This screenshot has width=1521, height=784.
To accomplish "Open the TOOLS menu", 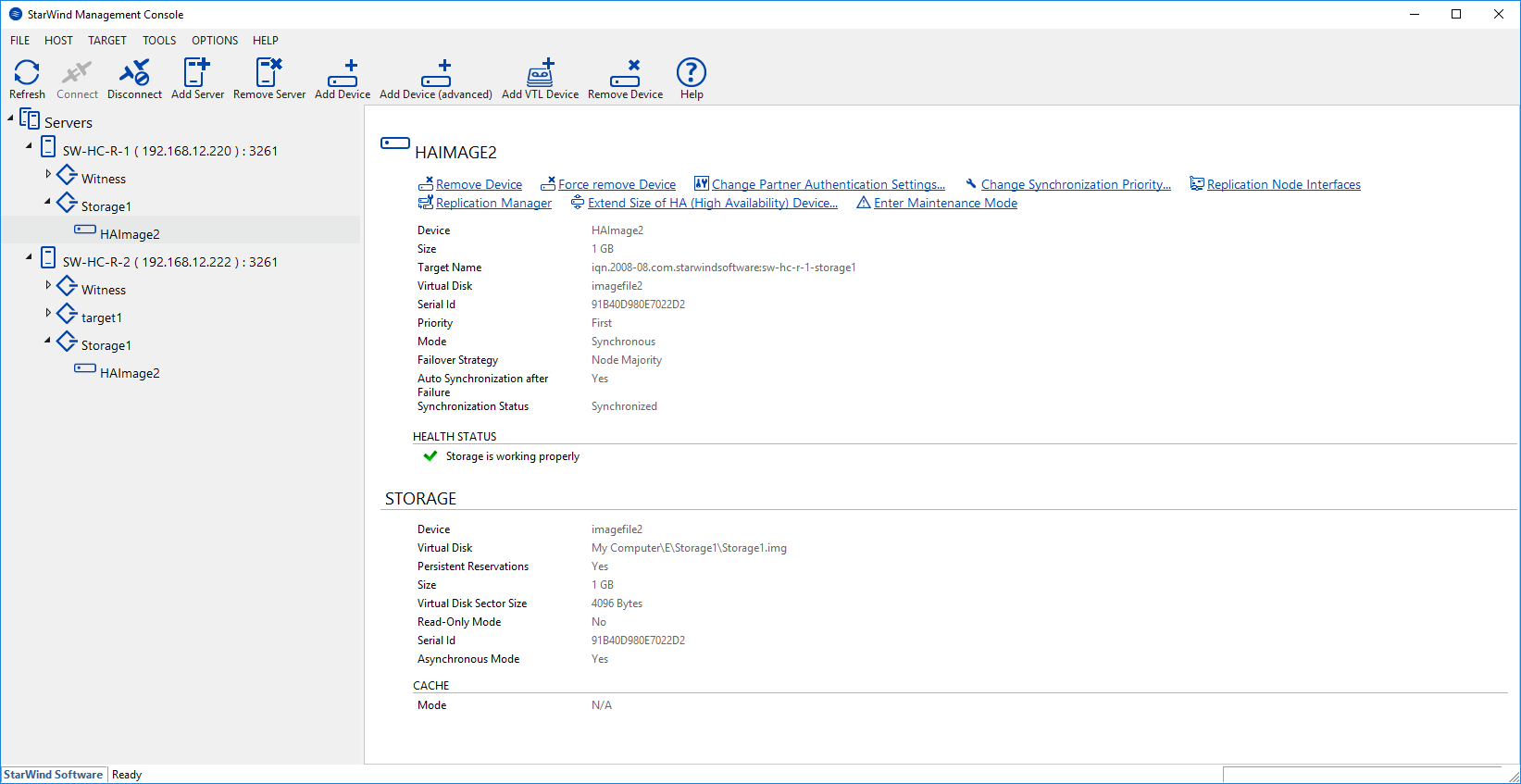I will coord(159,41).
